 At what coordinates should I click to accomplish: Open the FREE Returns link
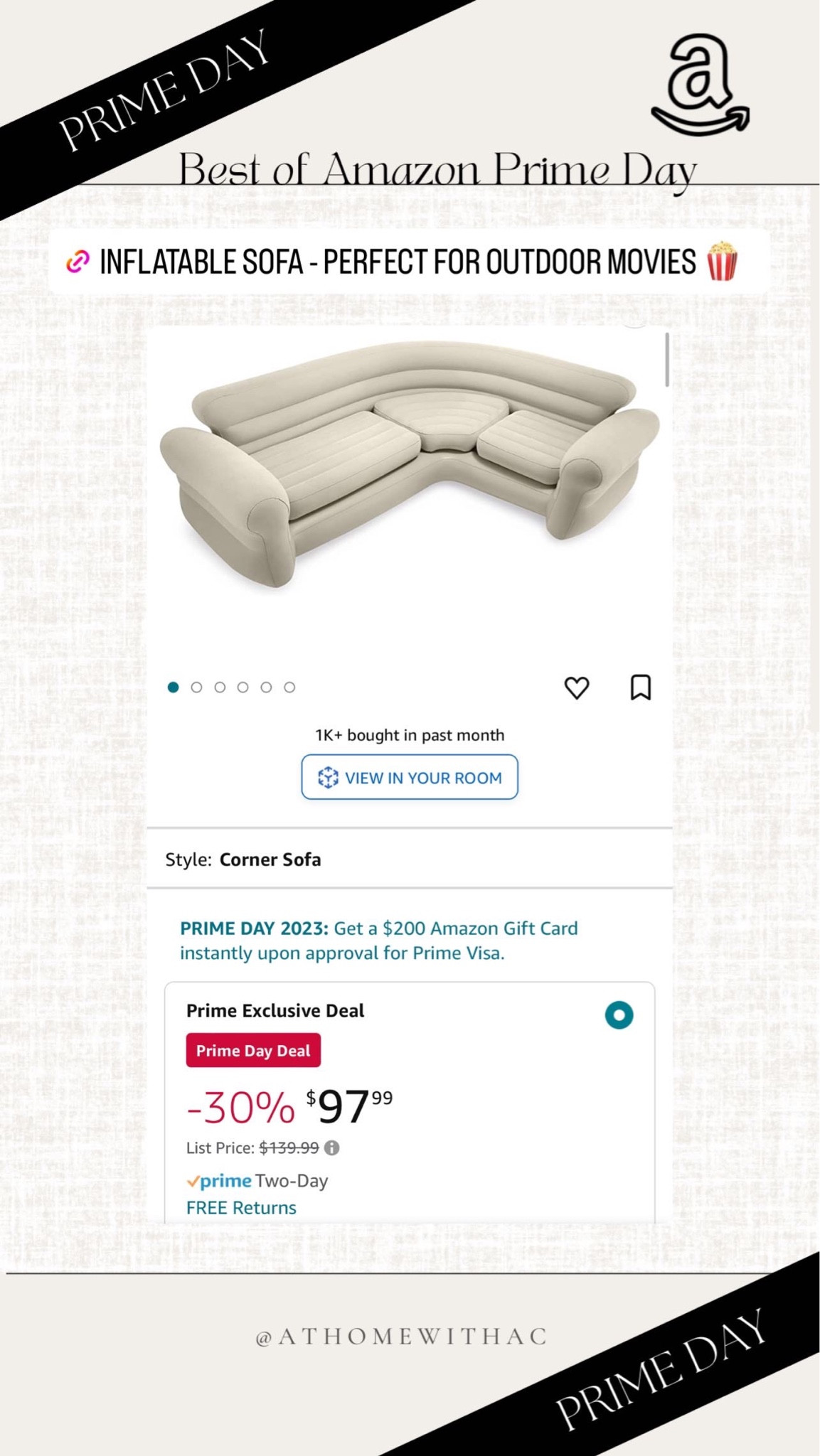(x=240, y=1207)
